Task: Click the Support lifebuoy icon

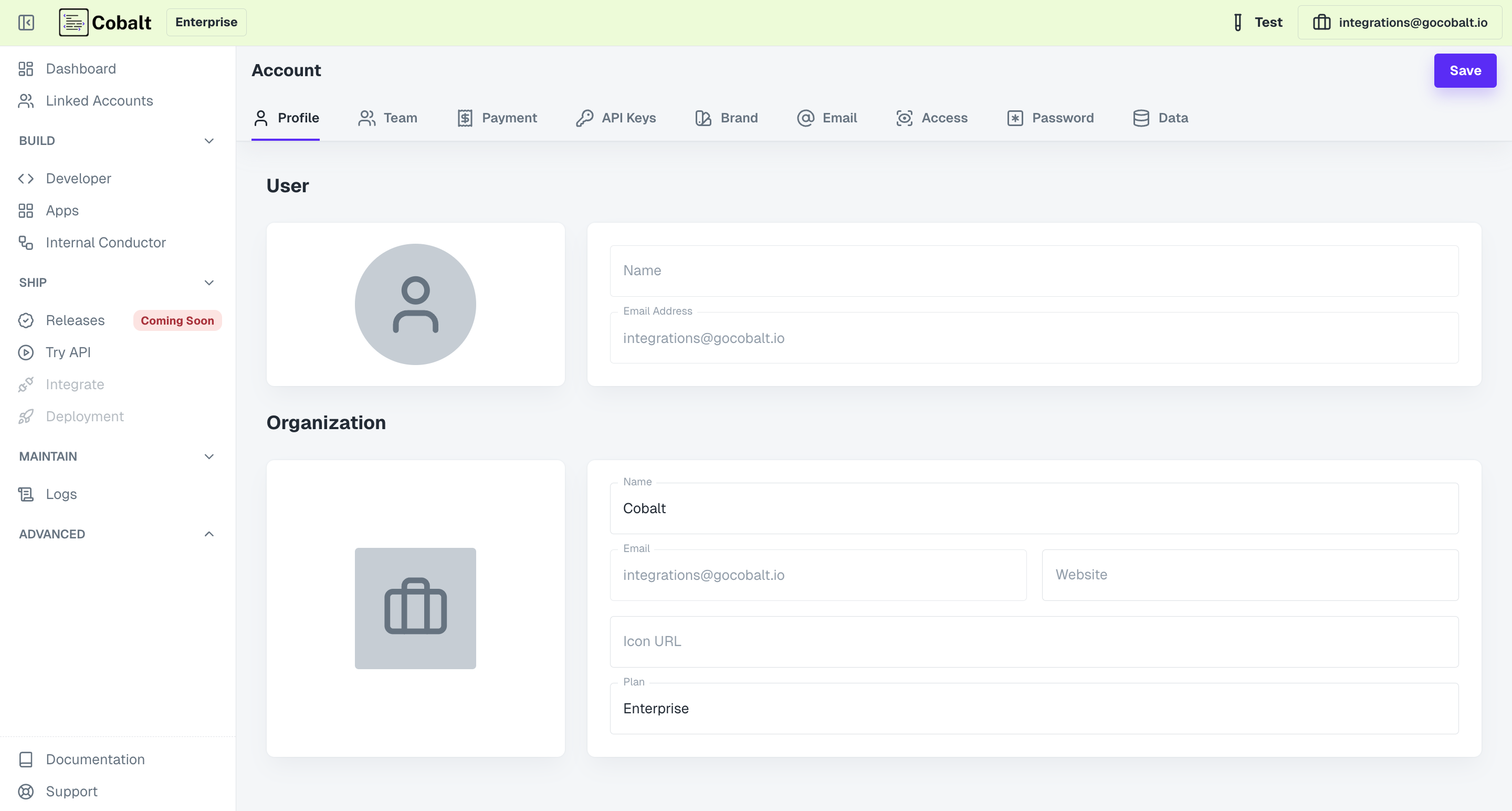Action: [26, 791]
